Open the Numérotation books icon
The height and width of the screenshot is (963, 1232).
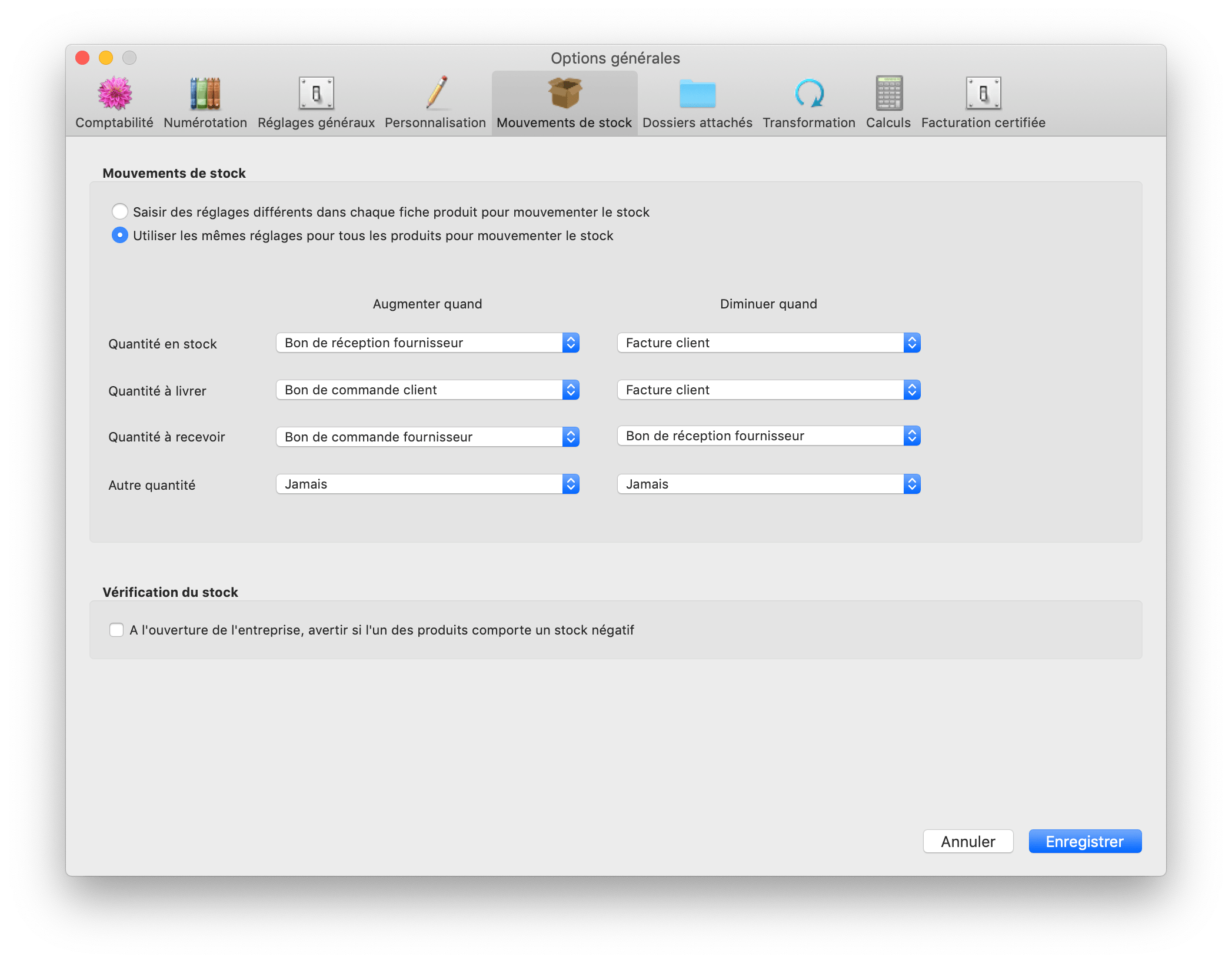[205, 94]
